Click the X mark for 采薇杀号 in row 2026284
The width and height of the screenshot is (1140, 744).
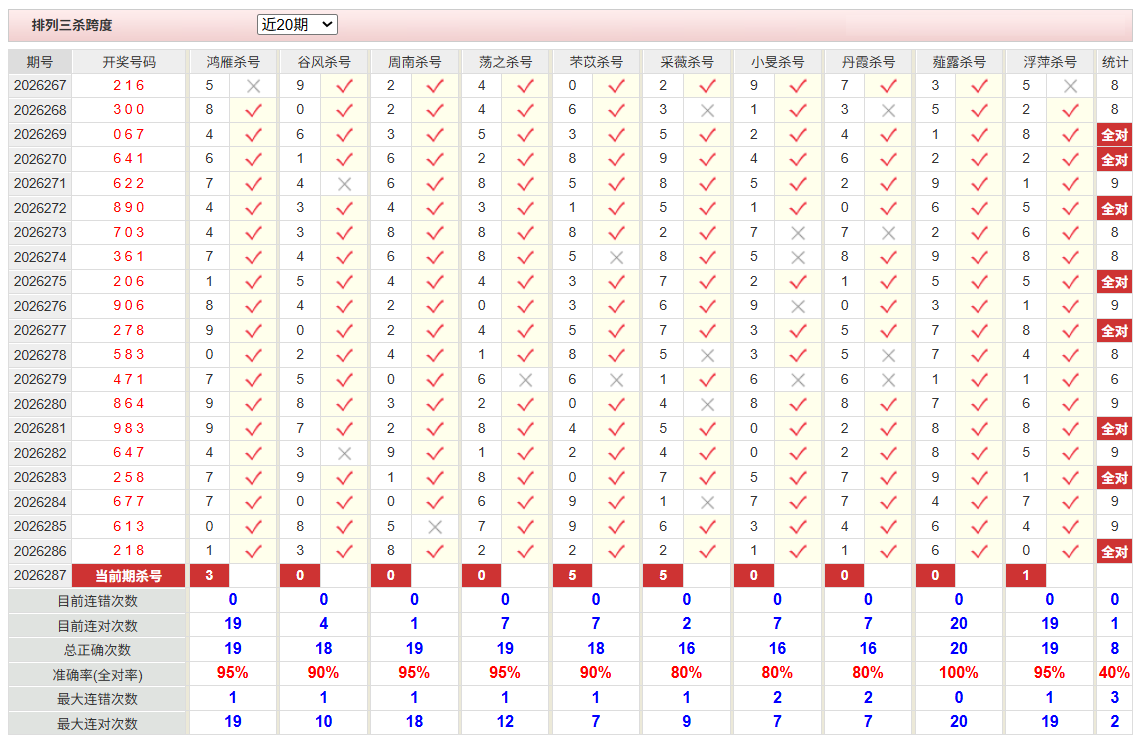coord(707,503)
